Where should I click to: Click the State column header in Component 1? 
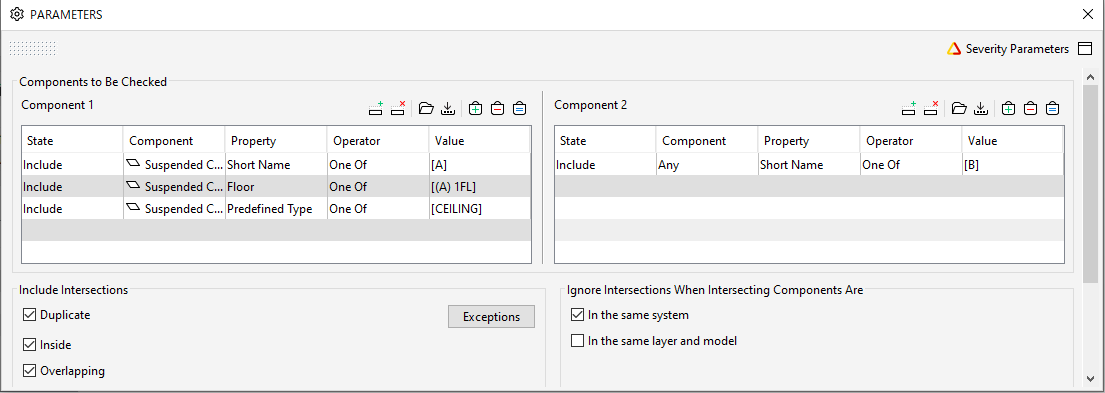[73, 141]
